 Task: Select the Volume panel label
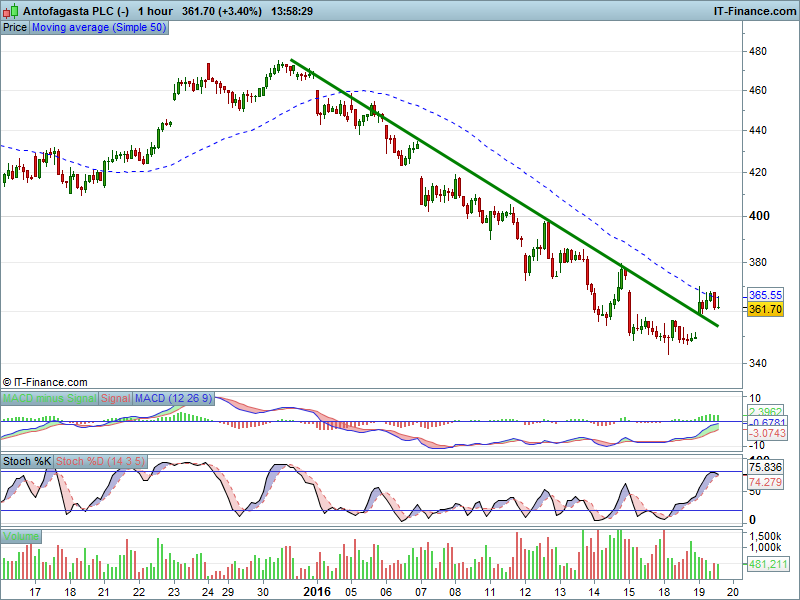click(x=21, y=536)
